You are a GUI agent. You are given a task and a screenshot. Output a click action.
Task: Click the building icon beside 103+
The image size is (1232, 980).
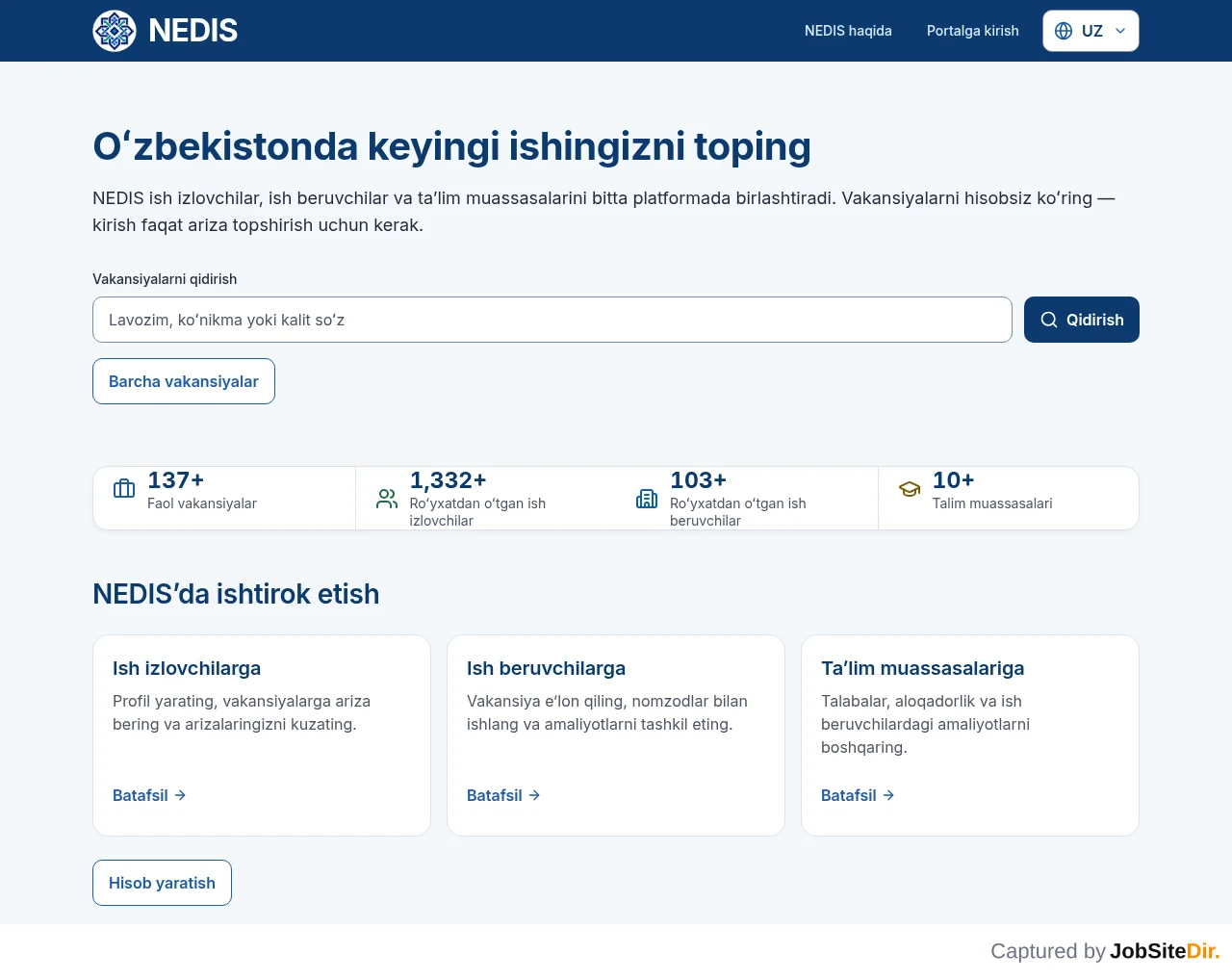click(647, 499)
